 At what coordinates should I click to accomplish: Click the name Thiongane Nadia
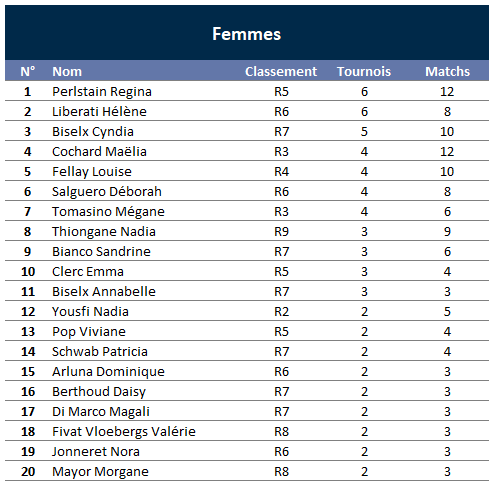pos(104,232)
